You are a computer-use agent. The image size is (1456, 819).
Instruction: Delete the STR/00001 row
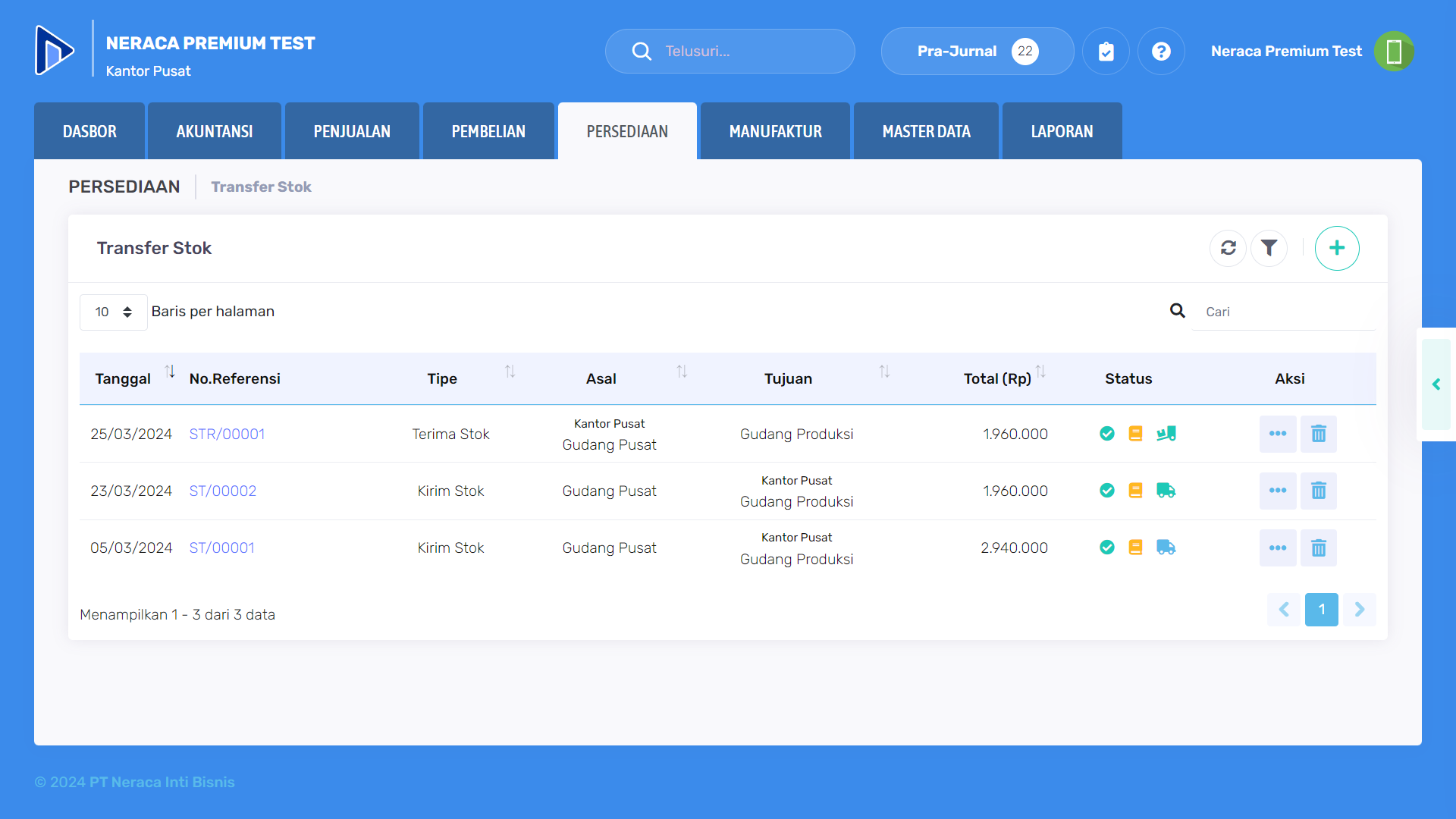click(1319, 434)
